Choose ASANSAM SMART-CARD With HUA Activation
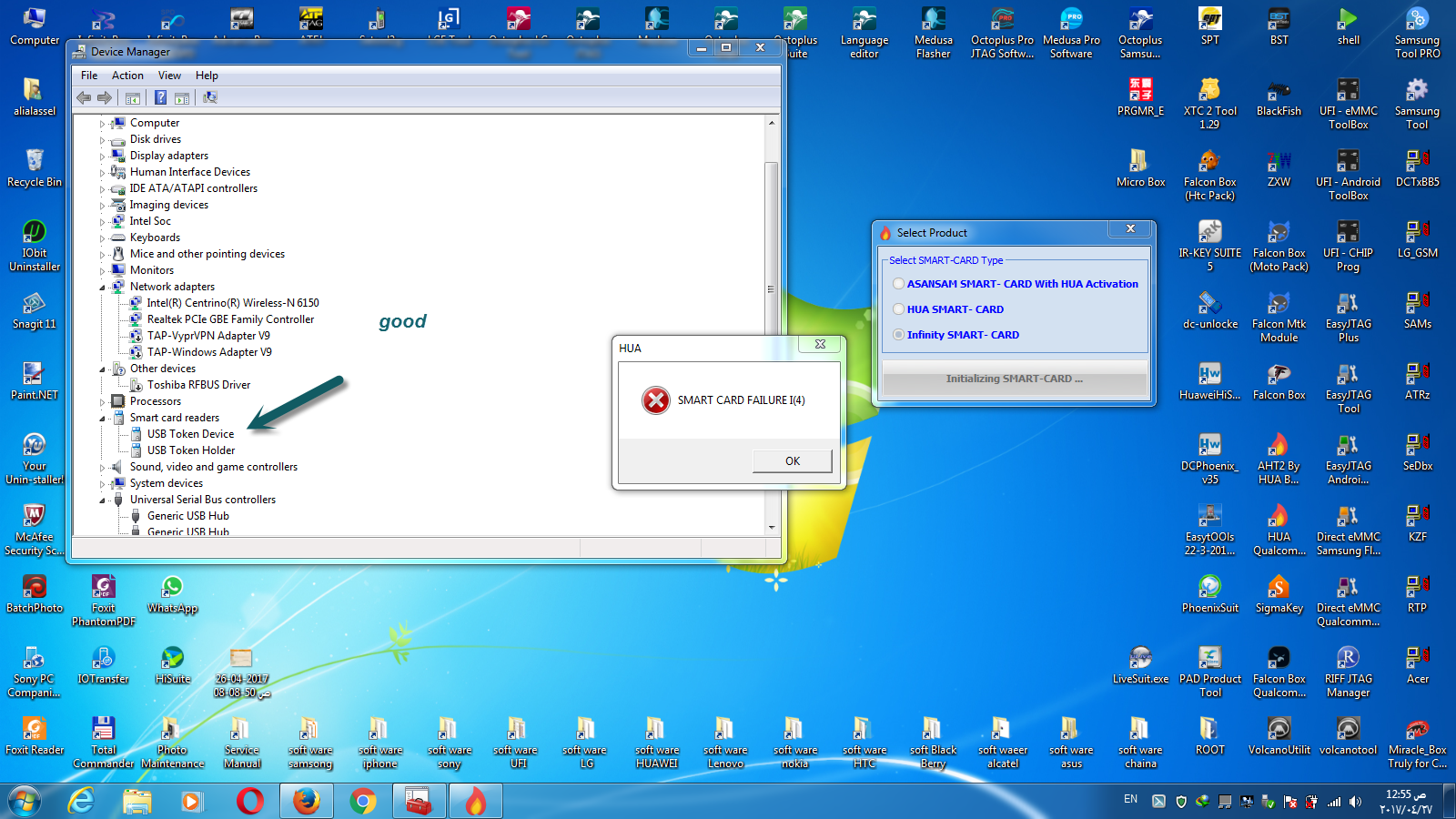The height and width of the screenshot is (819, 1456). (899, 284)
